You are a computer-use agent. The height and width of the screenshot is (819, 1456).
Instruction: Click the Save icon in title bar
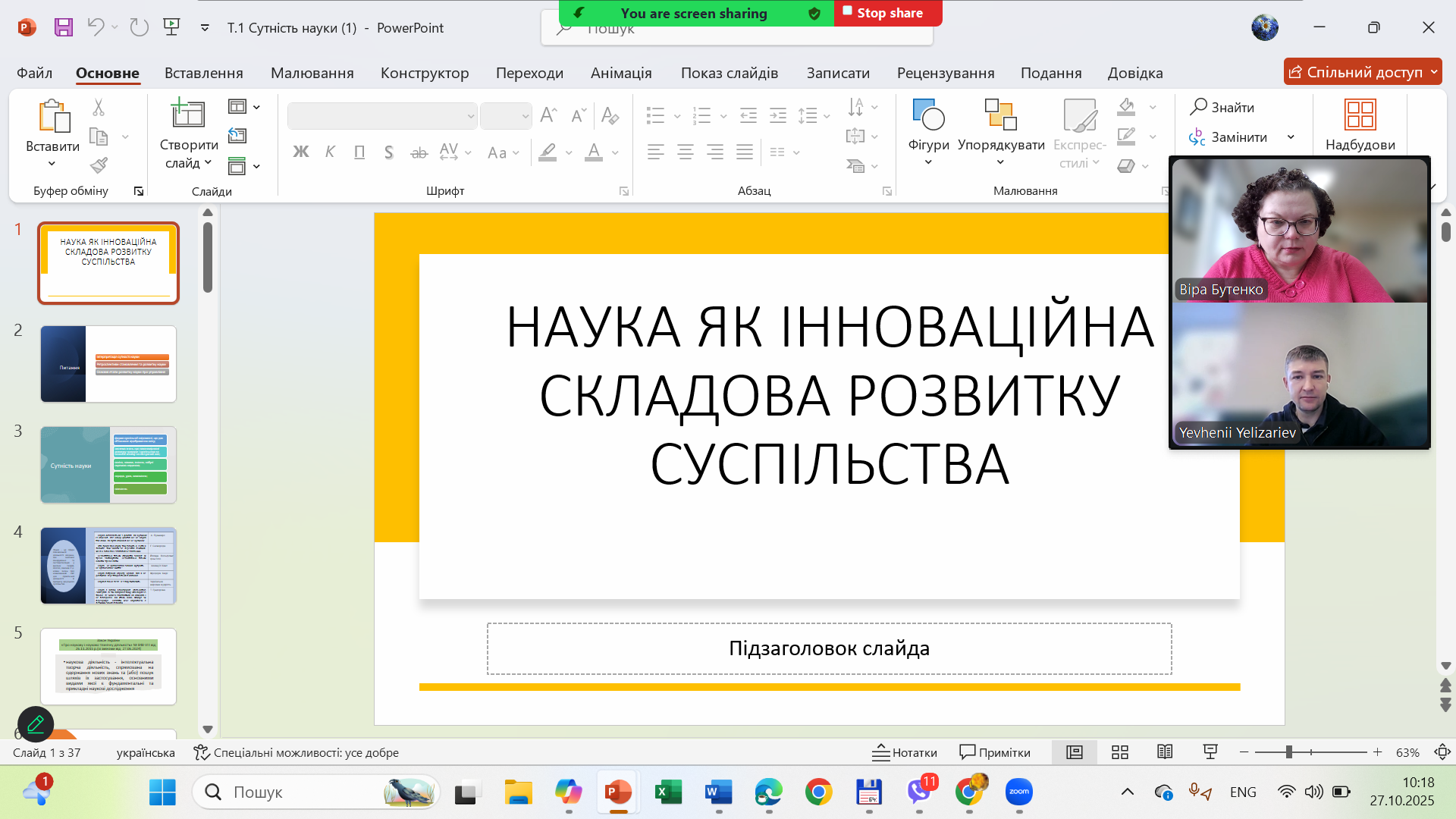pos(64,28)
